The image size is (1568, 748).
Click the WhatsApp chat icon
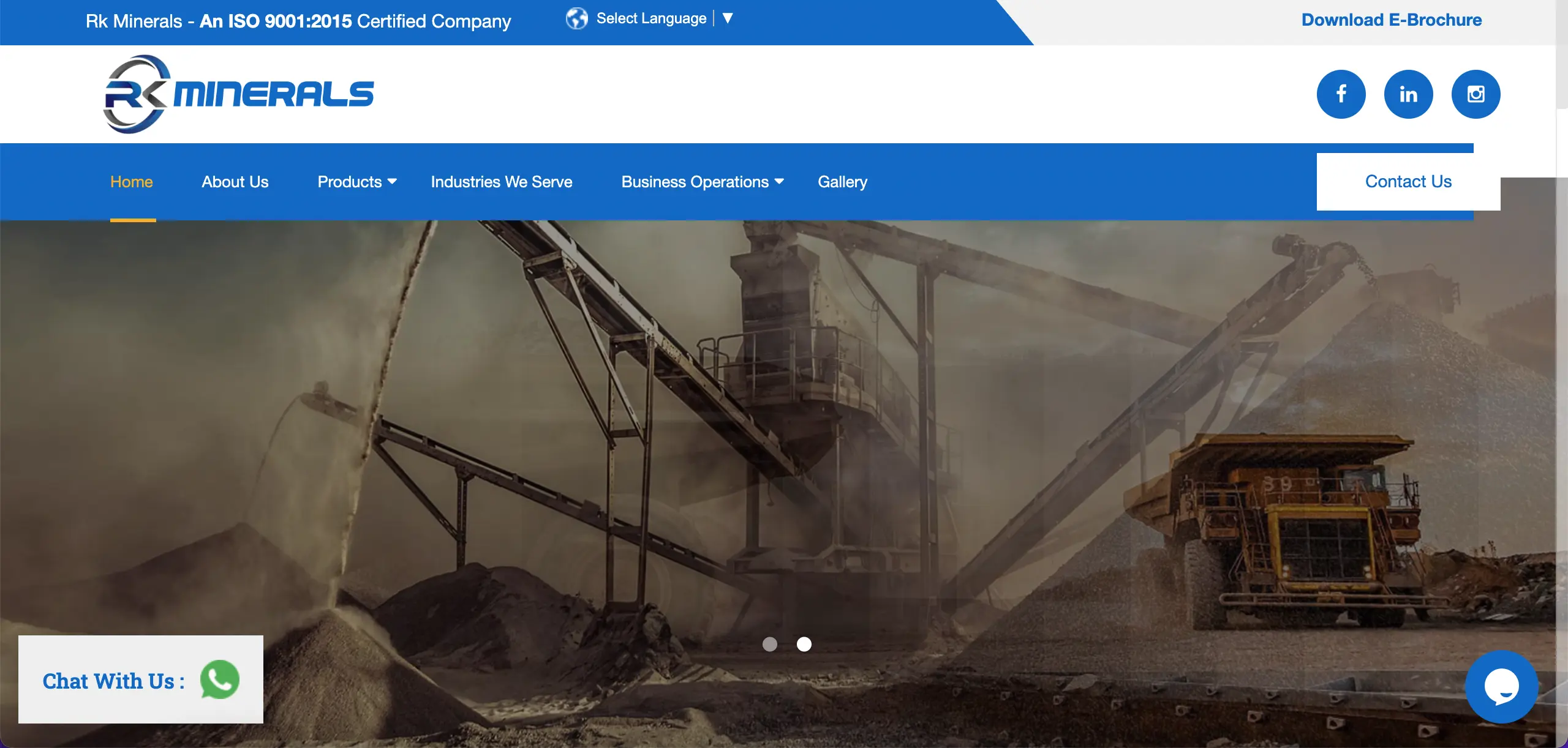(x=220, y=679)
